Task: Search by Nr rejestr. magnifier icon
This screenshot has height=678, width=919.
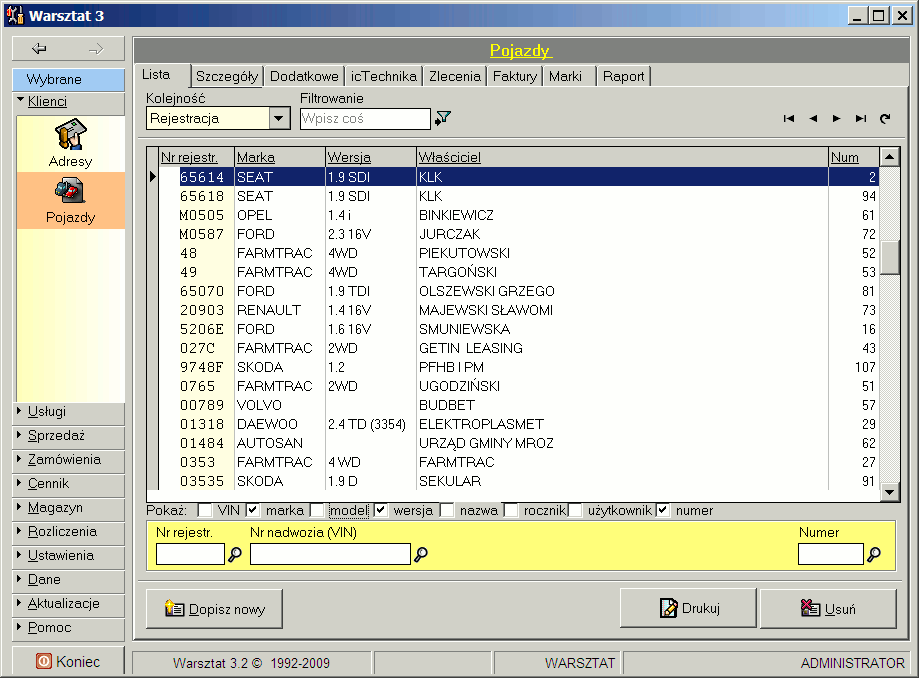Action: click(x=235, y=554)
